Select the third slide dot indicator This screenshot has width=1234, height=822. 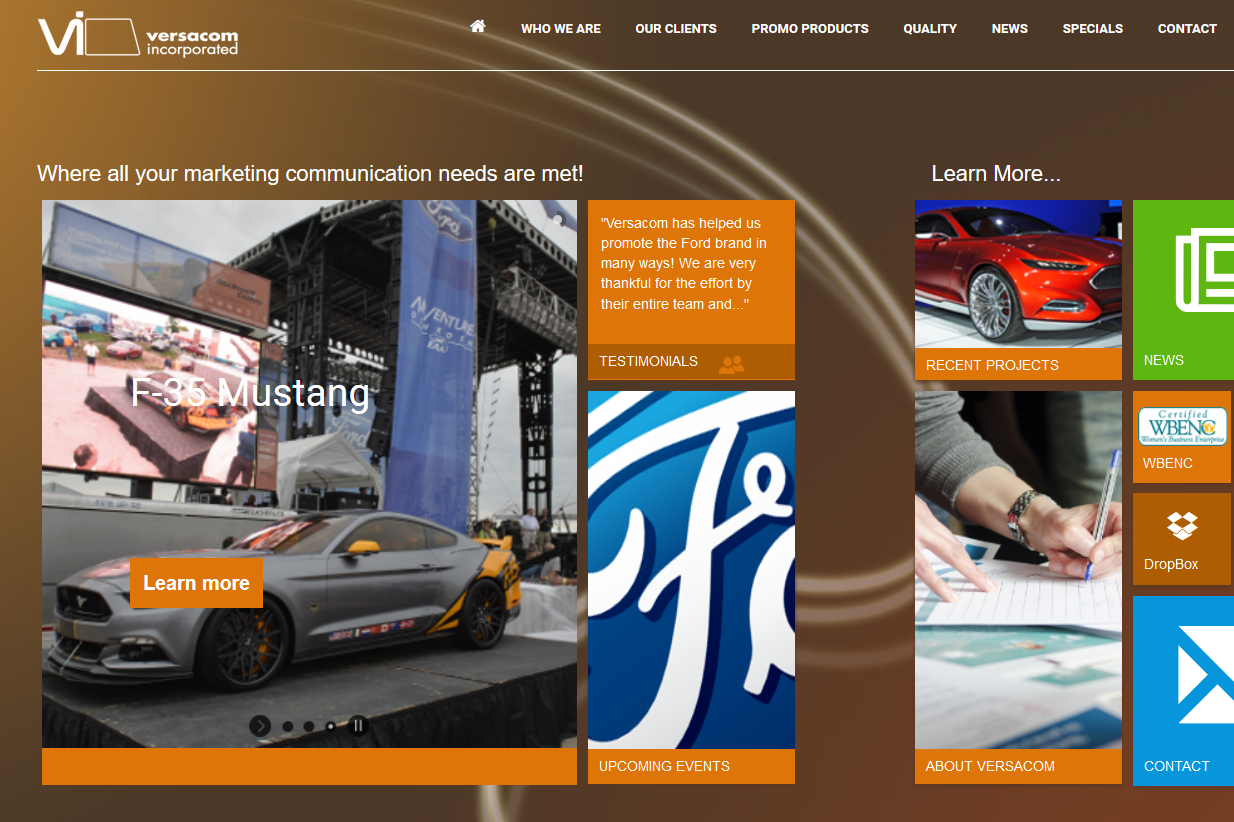point(331,727)
